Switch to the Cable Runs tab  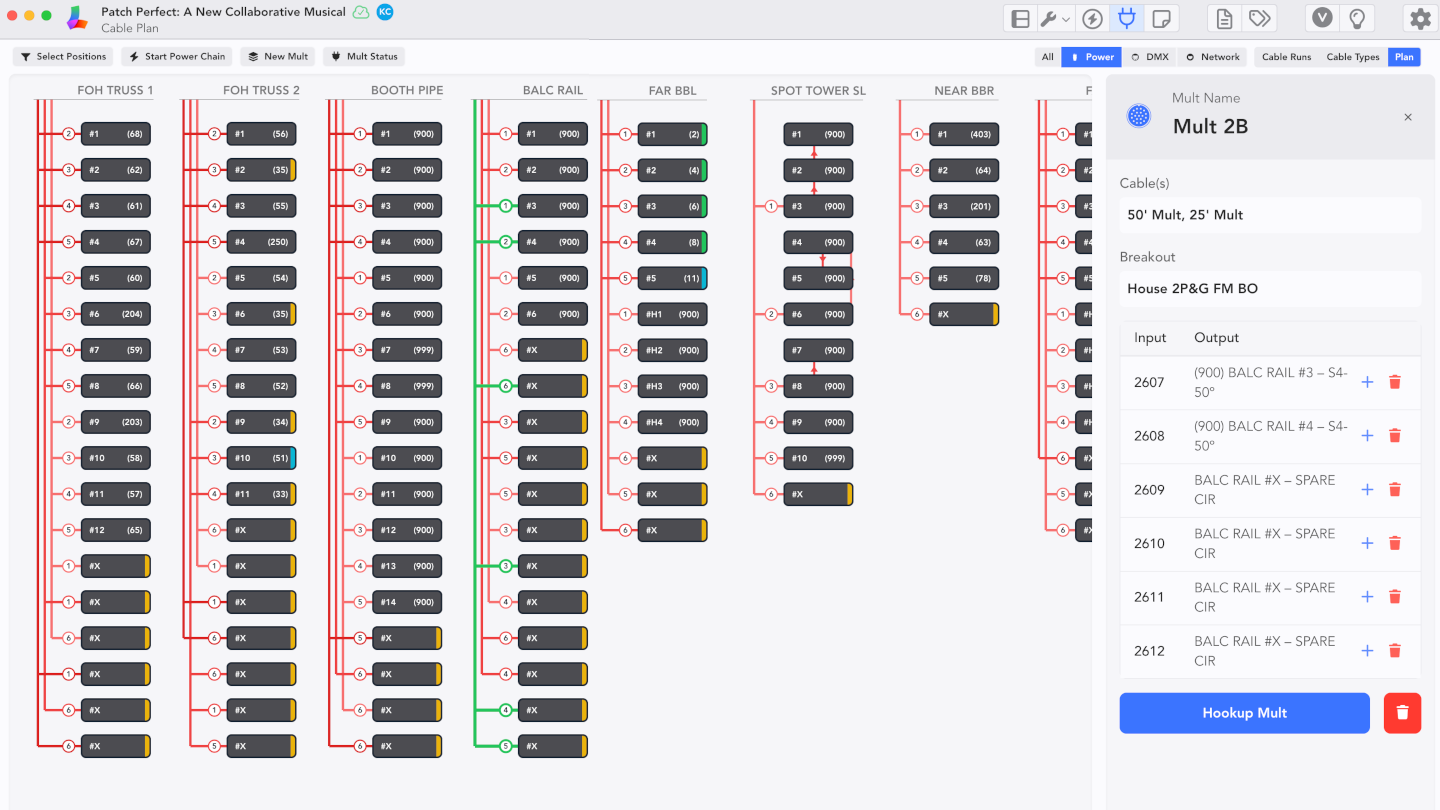1286,57
